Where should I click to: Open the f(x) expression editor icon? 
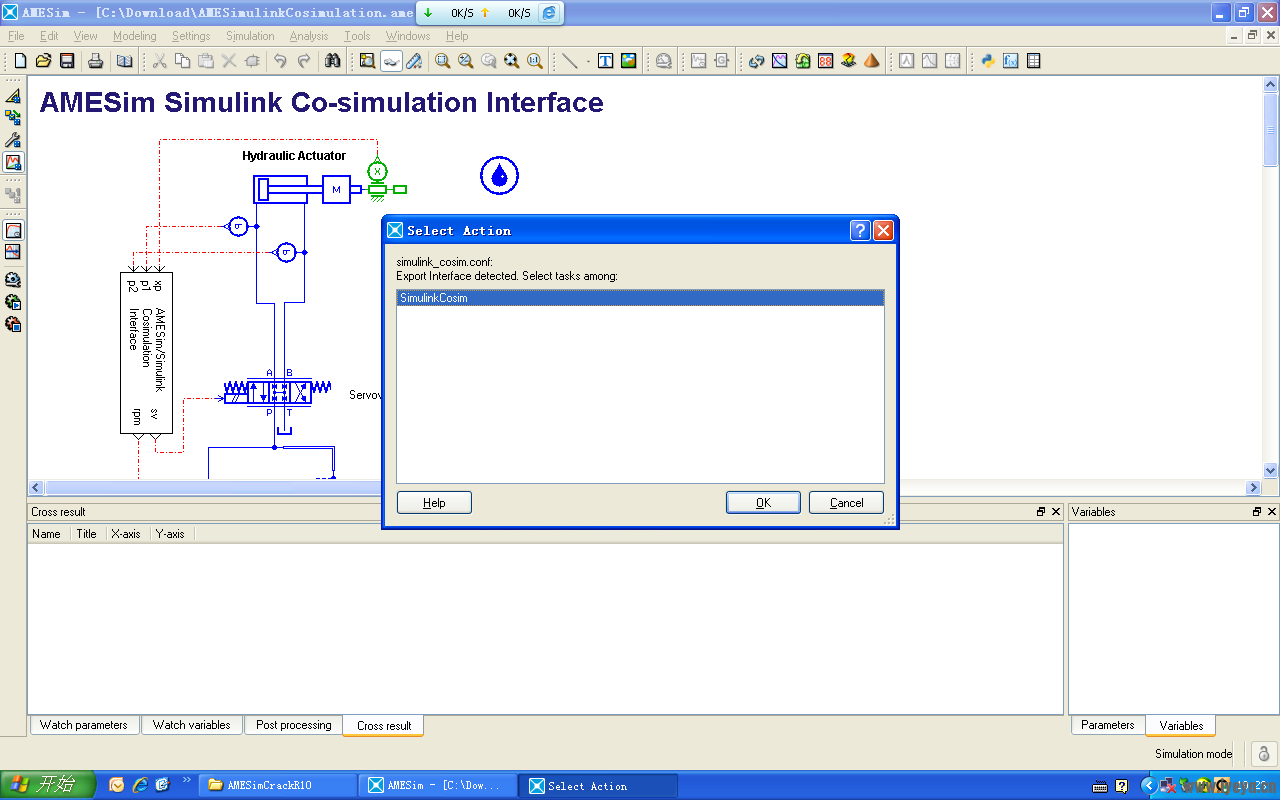point(1010,61)
